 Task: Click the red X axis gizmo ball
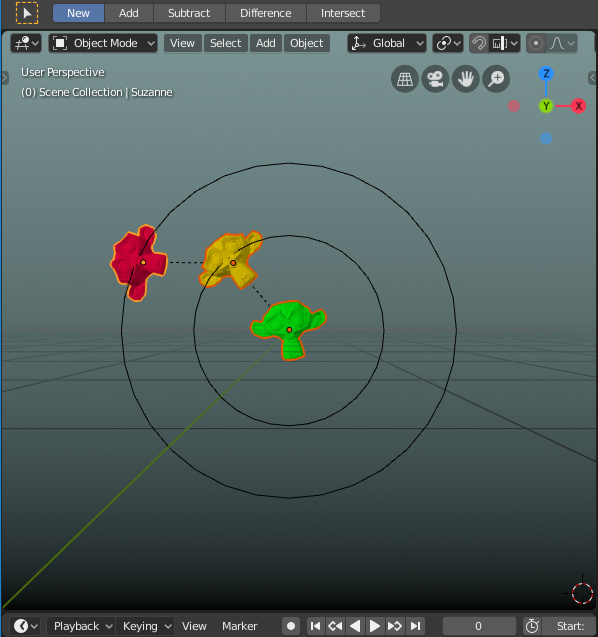(578, 106)
